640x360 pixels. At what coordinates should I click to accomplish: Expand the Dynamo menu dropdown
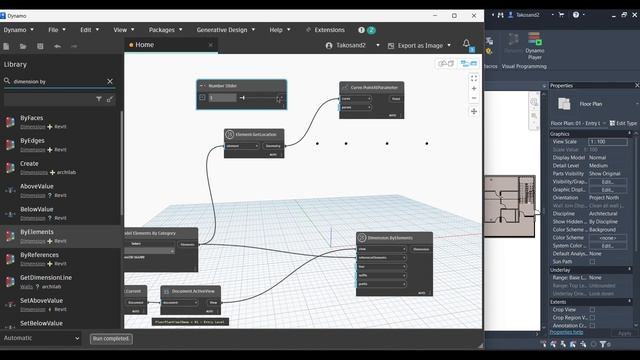(19, 30)
